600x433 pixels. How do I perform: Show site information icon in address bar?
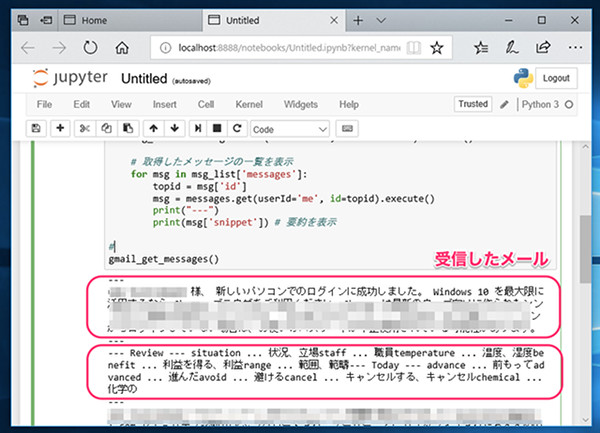click(165, 48)
